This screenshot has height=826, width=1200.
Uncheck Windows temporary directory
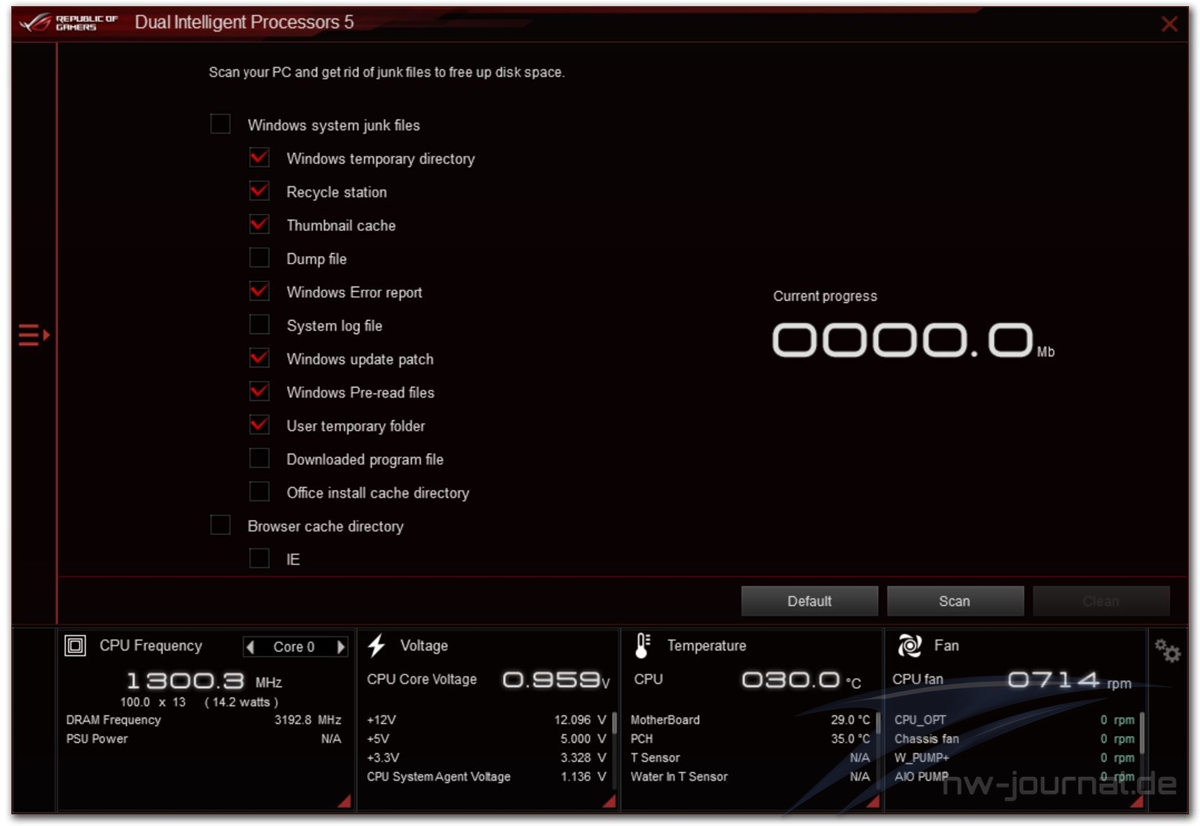pyautogui.click(x=259, y=158)
